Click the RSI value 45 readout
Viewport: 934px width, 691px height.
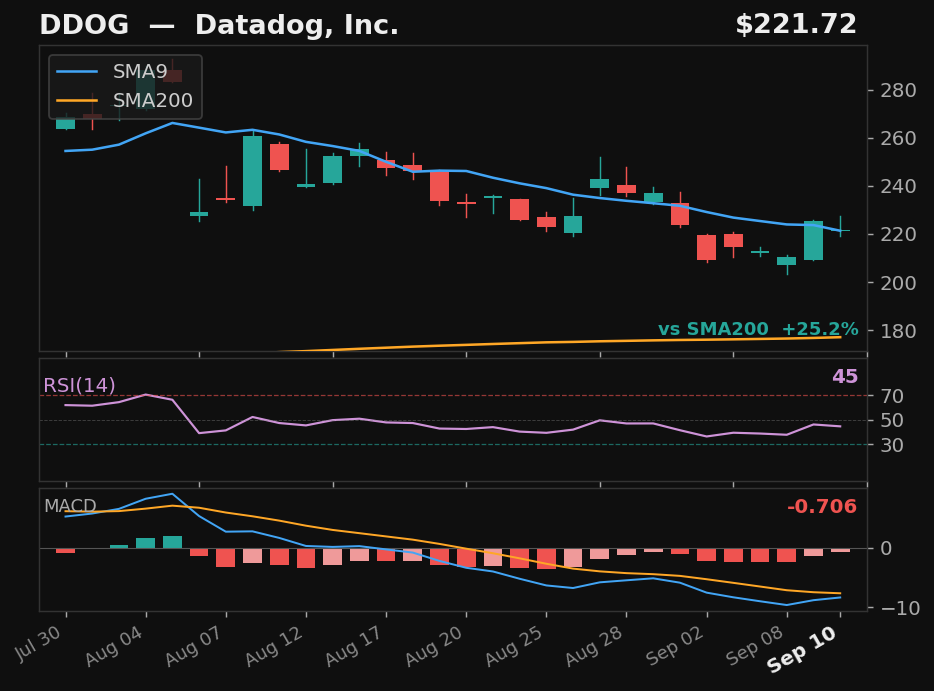click(845, 376)
